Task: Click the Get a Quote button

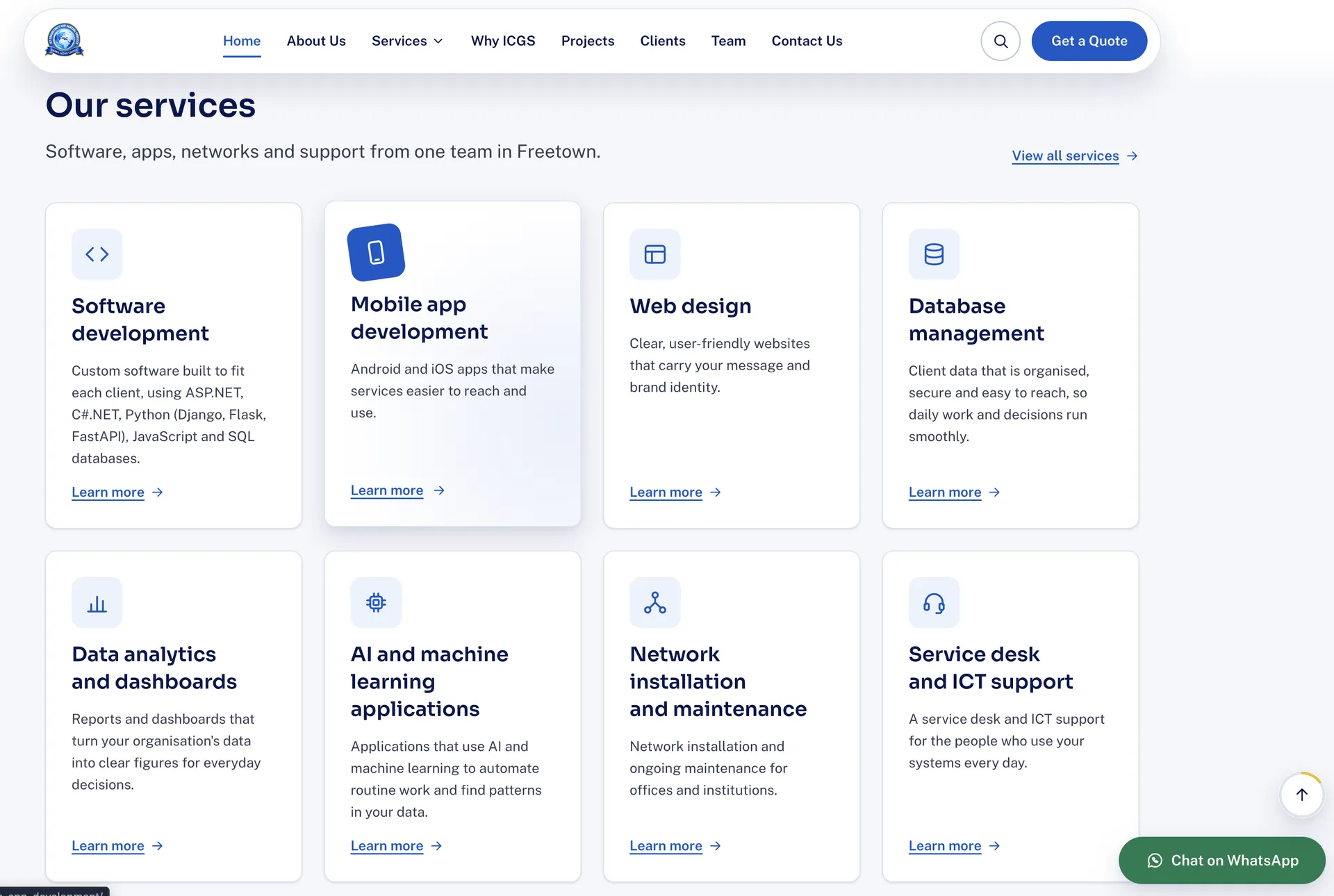Action: 1089,41
